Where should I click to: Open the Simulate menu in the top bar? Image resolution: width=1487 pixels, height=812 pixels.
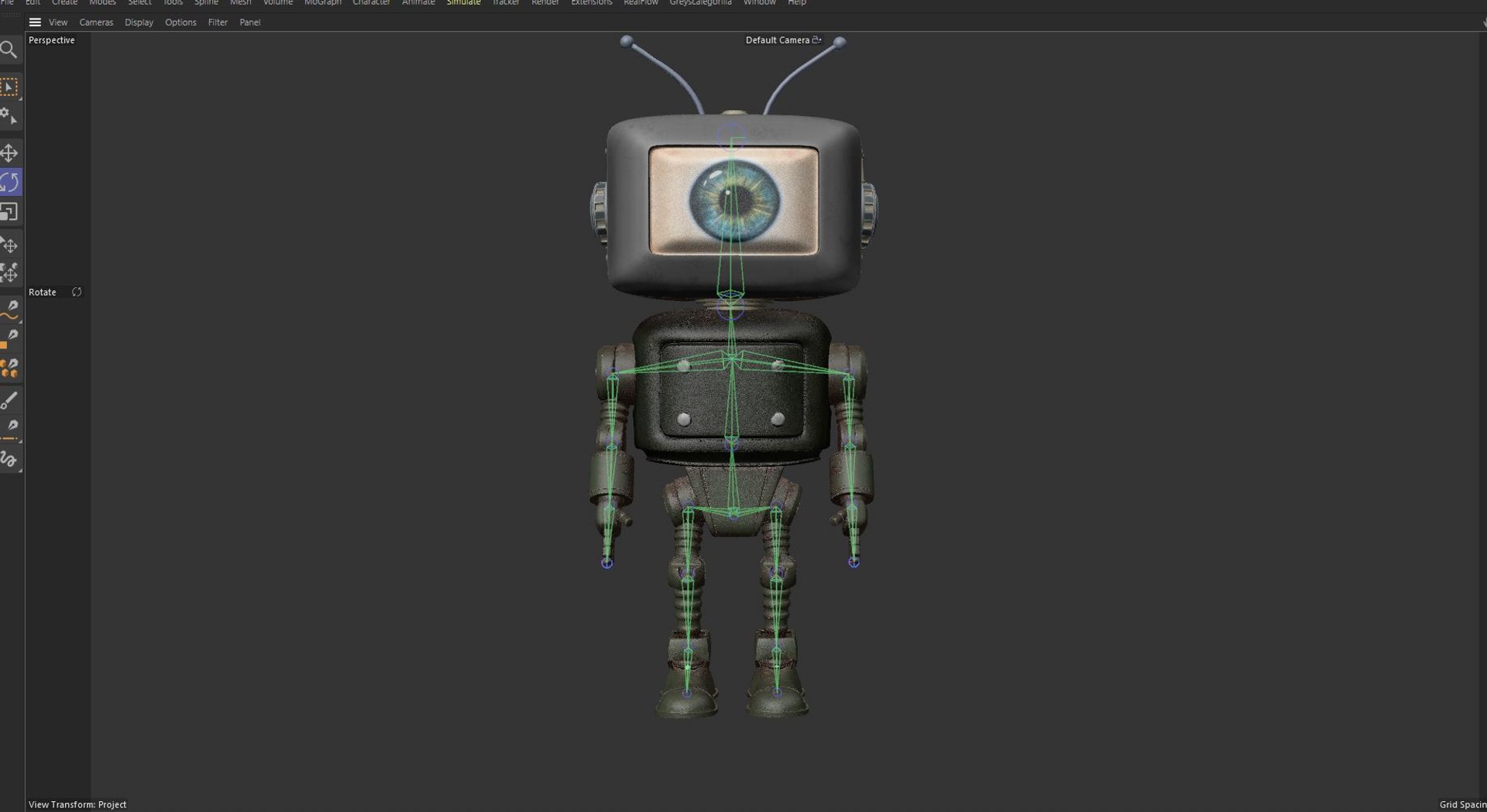click(463, 3)
